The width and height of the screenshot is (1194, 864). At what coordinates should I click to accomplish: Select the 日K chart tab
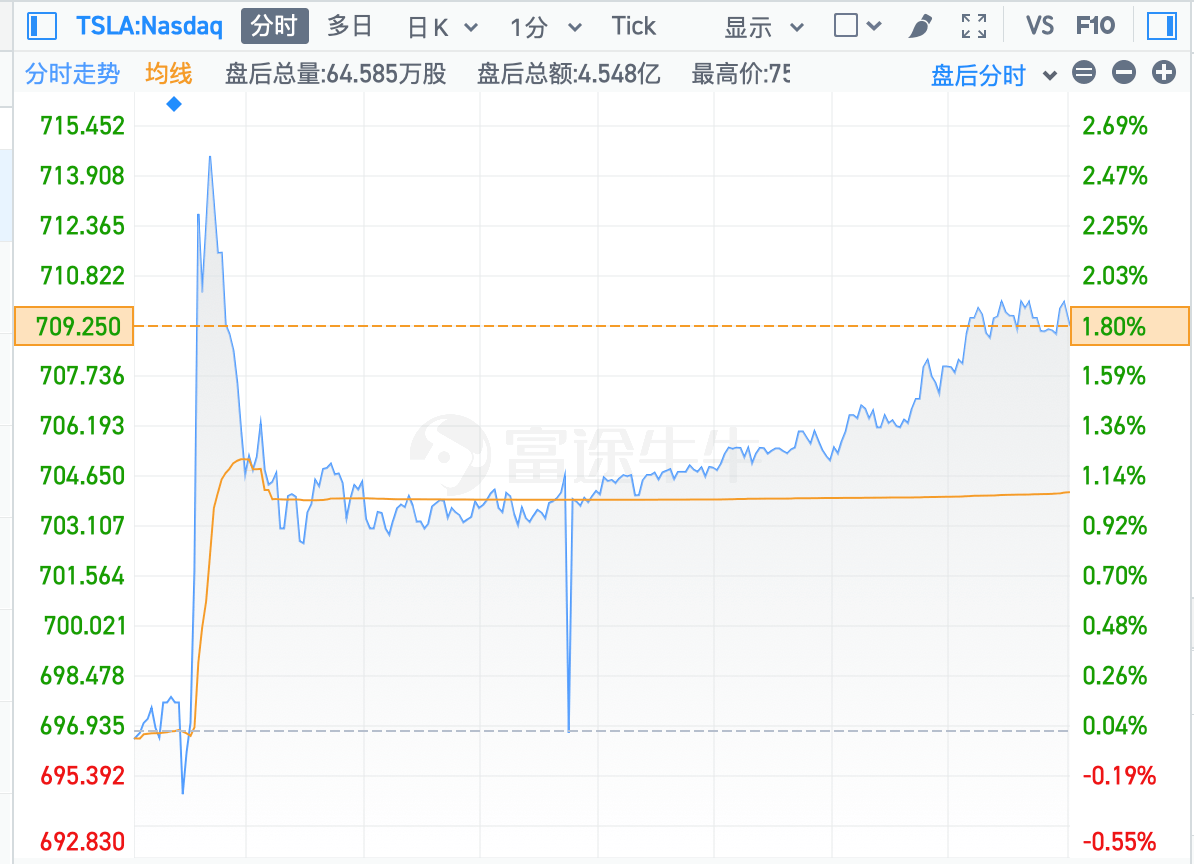(429, 27)
